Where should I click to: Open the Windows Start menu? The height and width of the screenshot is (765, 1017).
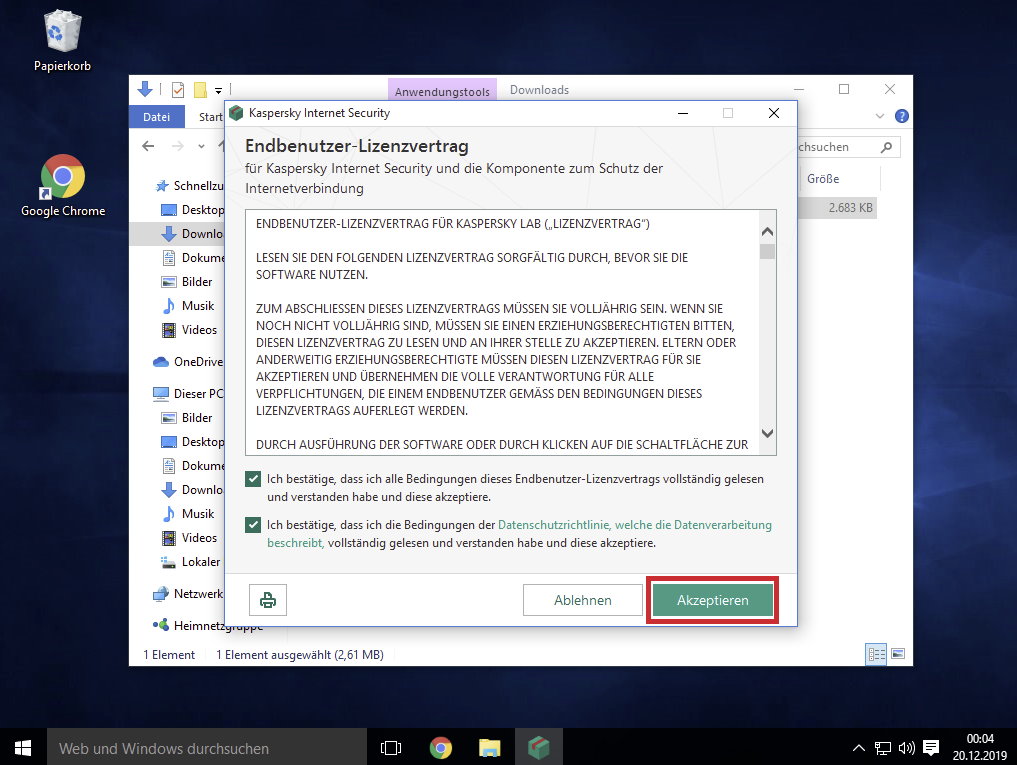pos(23,747)
